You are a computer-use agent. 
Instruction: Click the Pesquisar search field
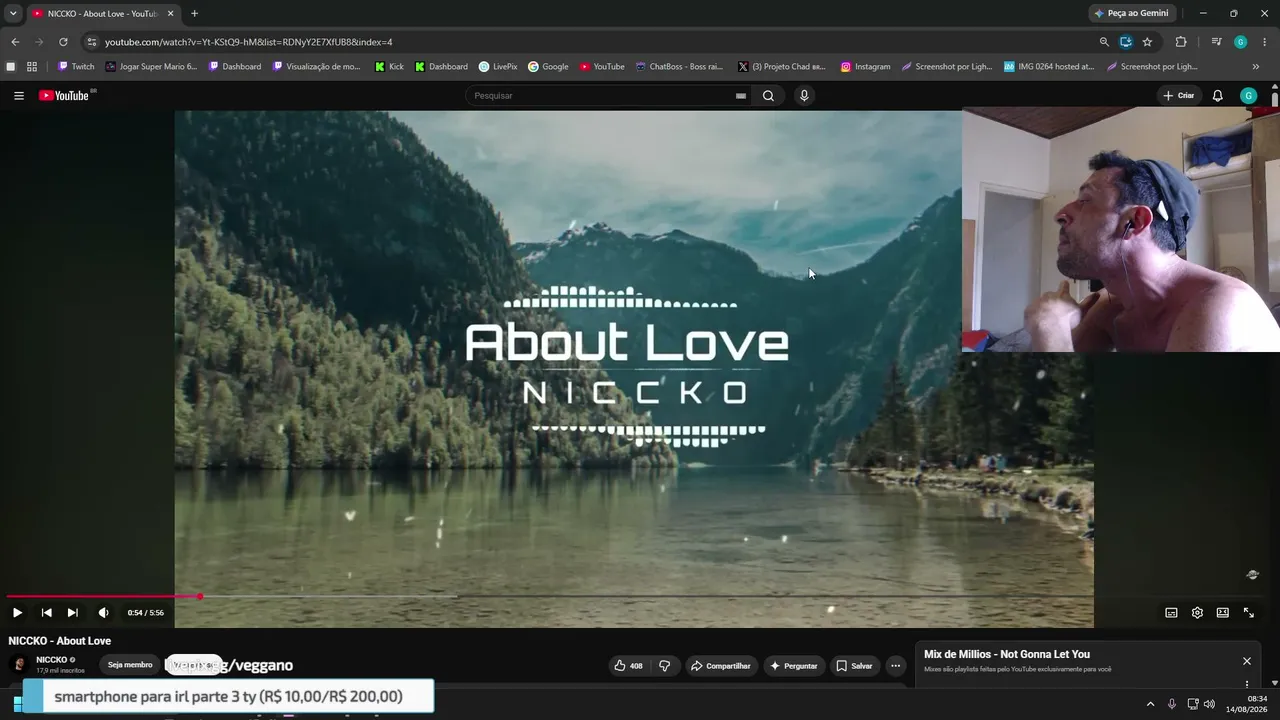click(x=601, y=96)
